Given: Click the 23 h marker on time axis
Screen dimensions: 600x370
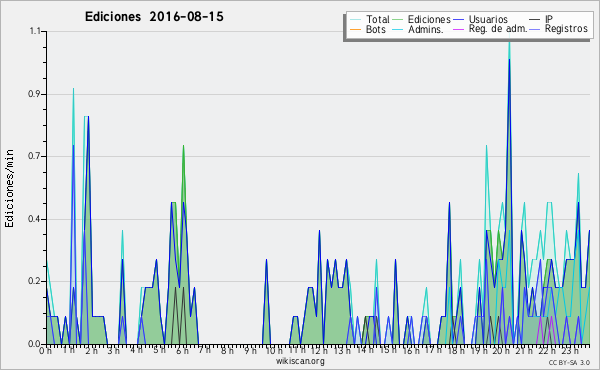Looking at the screenshot, I should click(x=570, y=351).
